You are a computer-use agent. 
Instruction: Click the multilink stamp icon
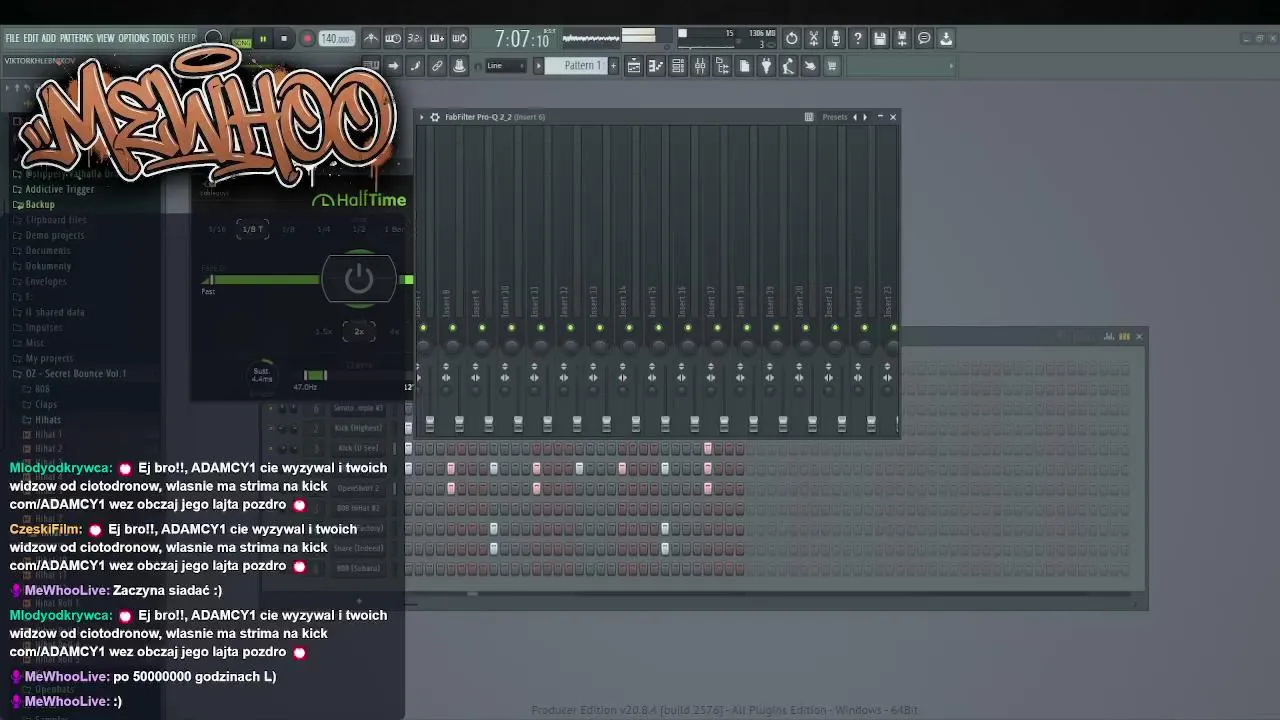[x=459, y=66]
